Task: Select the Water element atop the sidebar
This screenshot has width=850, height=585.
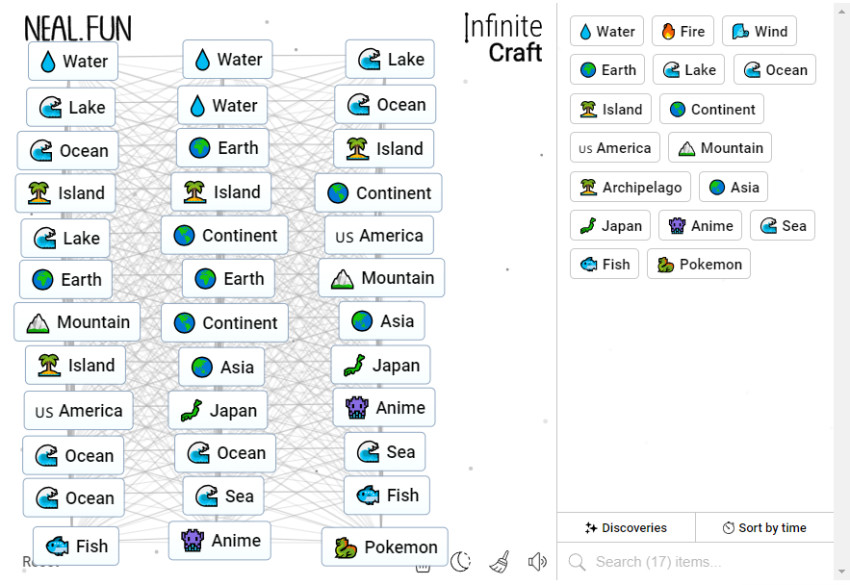Action: [606, 31]
